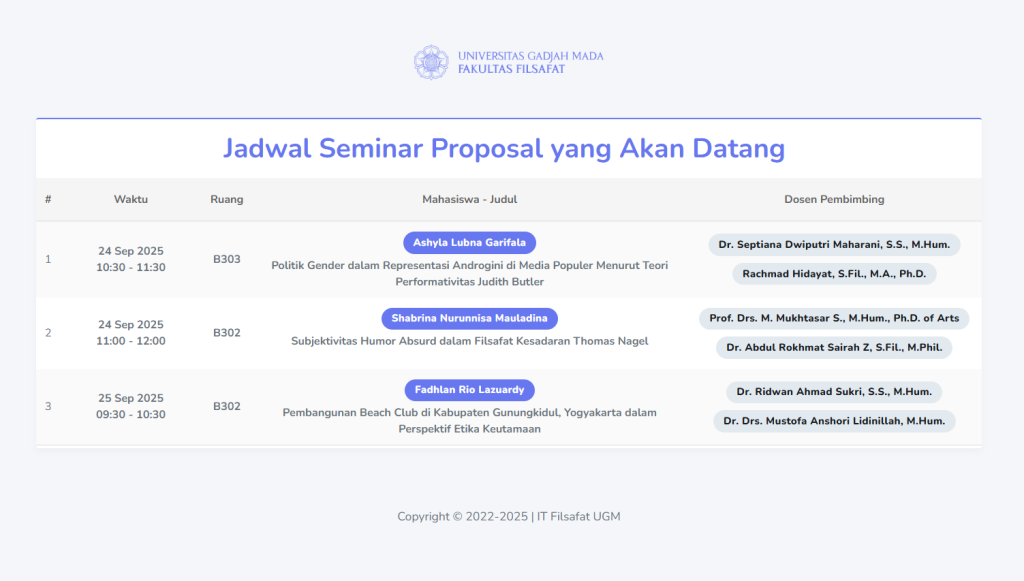Click Dr. Ridwan Ahmad Sukri's badge

[834, 391]
